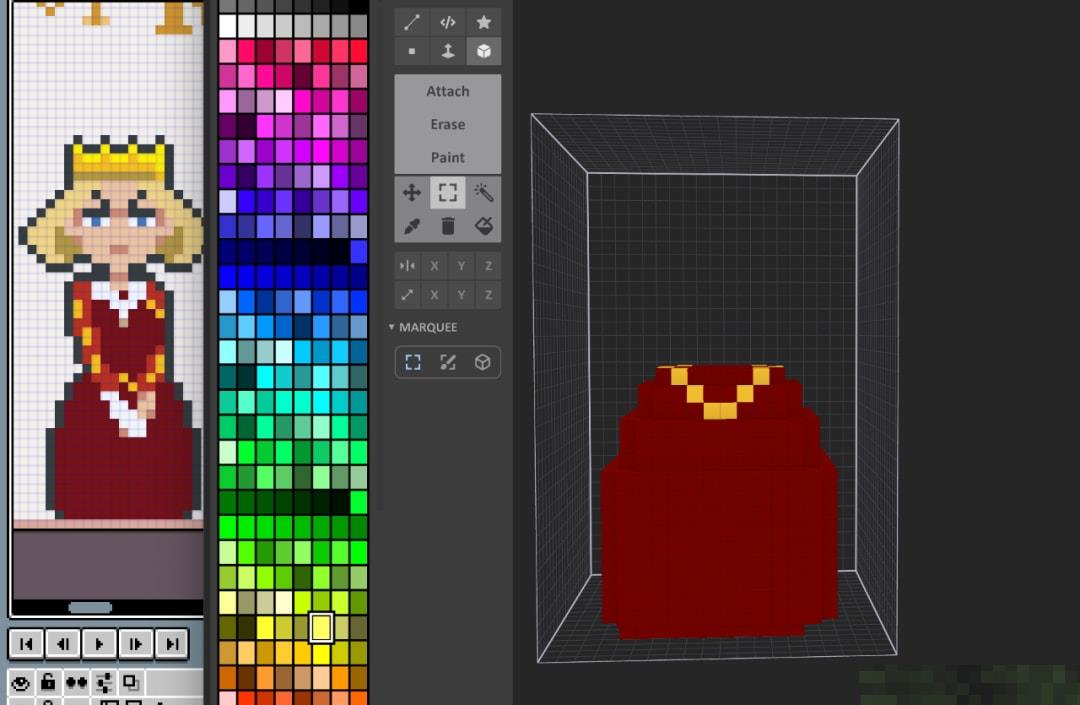1080x705 pixels.
Task: Click the Aseprite canvas horizontal scrollbar thumb
Action: click(90, 607)
